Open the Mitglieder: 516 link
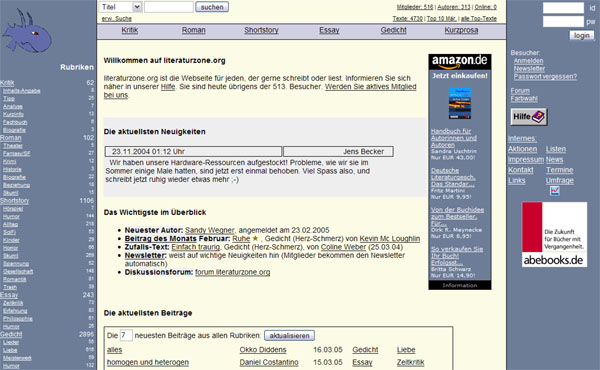This screenshot has width=600, height=370. (x=415, y=7)
